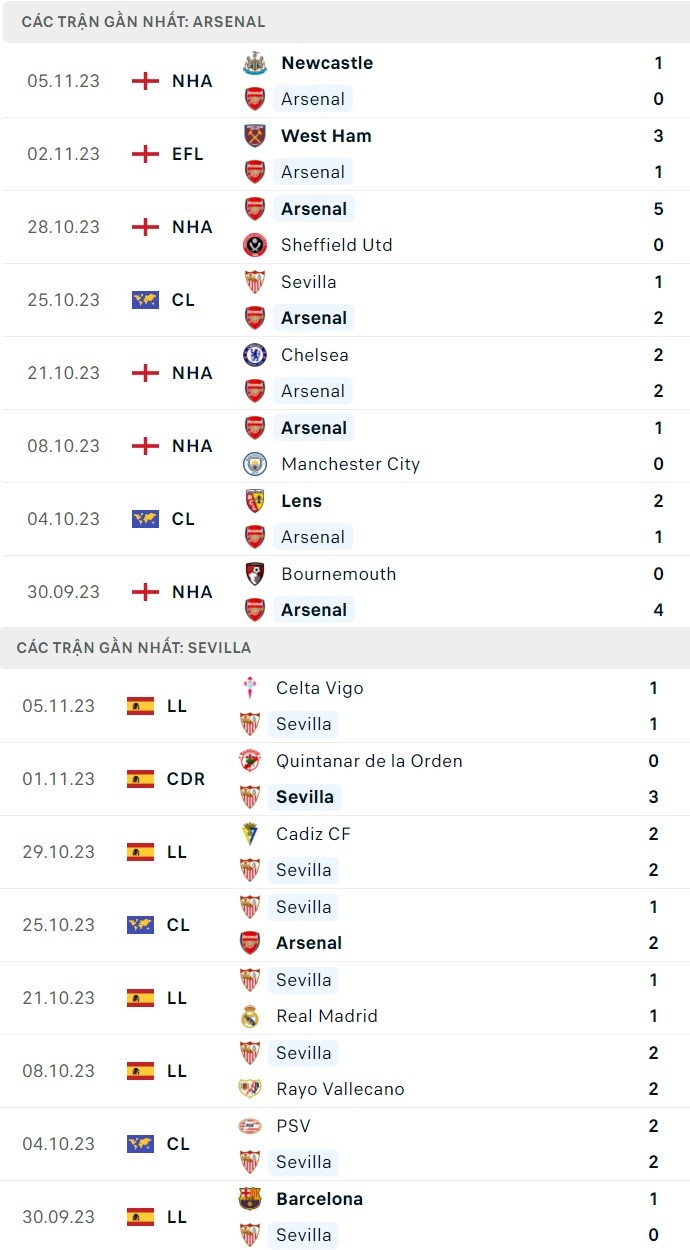Click the Bournemouth crest icon
The height and width of the screenshot is (1250, 690).
(x=255, y=574)
